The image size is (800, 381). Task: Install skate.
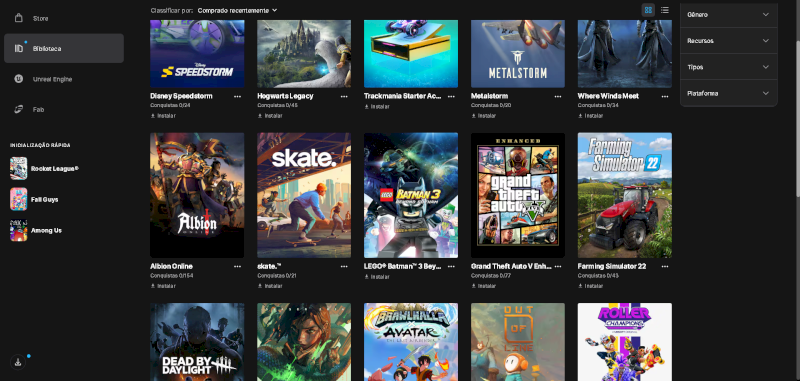270,286
